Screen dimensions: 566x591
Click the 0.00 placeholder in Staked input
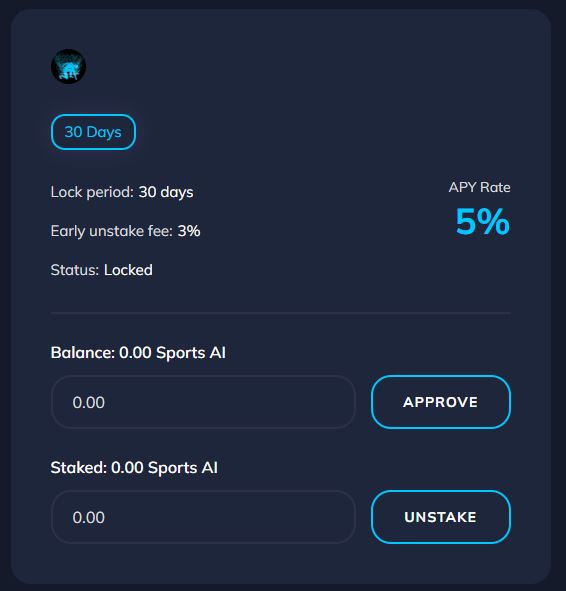(89, 518)
